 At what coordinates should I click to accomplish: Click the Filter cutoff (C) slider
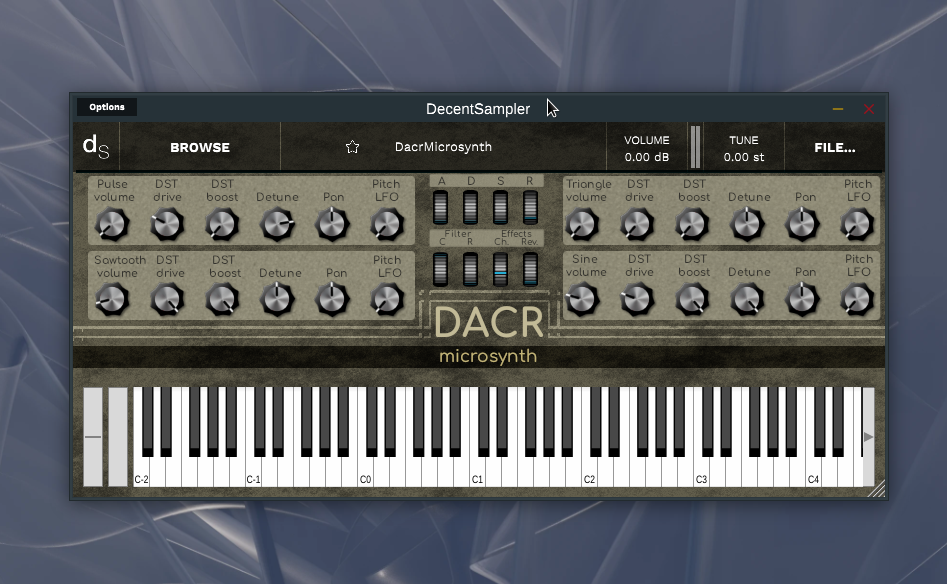point(440,269)
